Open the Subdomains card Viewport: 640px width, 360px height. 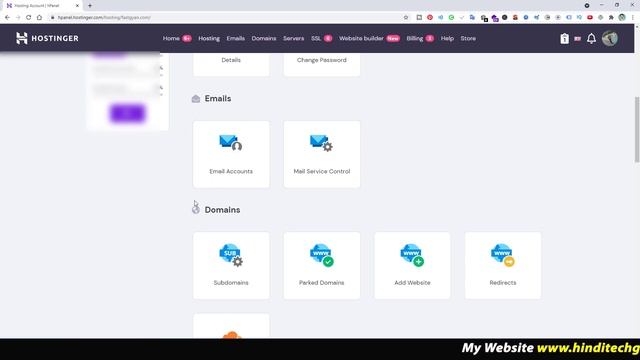click(231, 266)
